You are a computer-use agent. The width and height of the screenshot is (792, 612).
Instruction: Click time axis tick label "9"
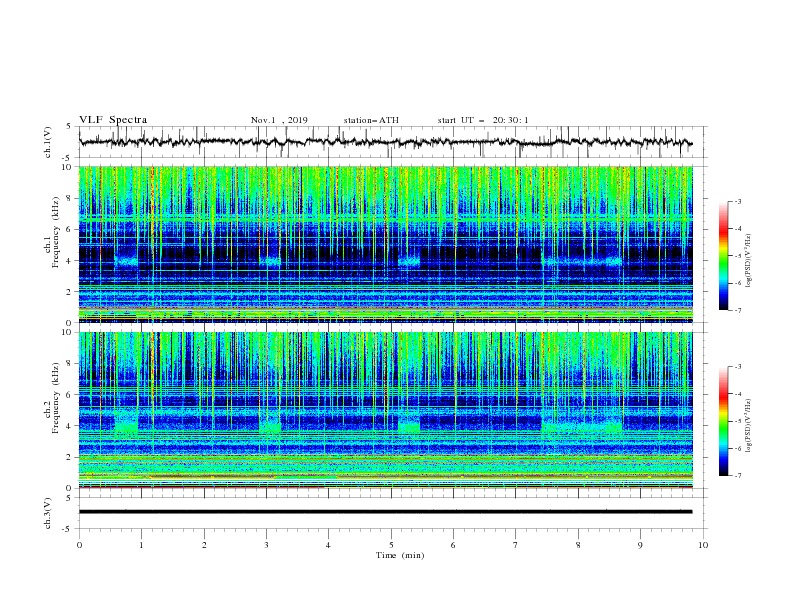(x=640, y=545)
